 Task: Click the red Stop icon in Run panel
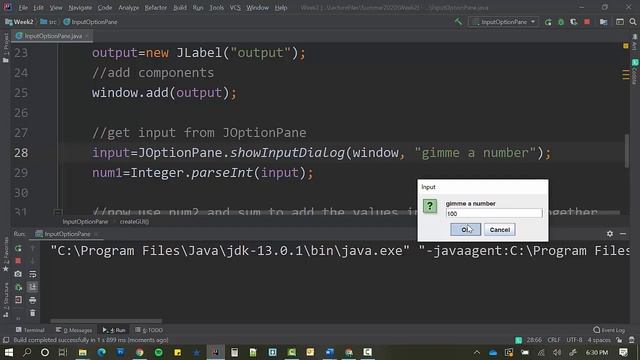18,260
